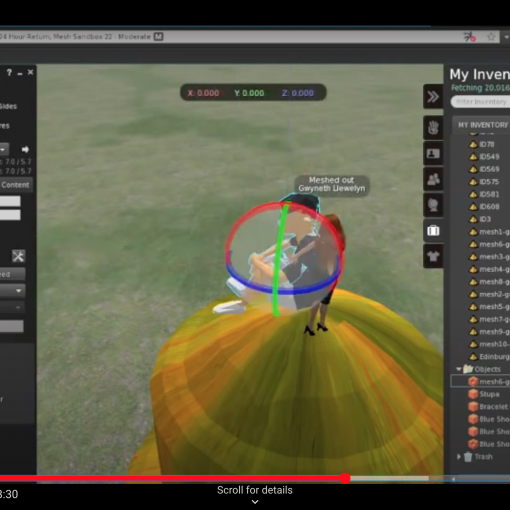510x510 pixels.
Task: Click the Z: 0.000 rotation readout
Action: point(298,93)
